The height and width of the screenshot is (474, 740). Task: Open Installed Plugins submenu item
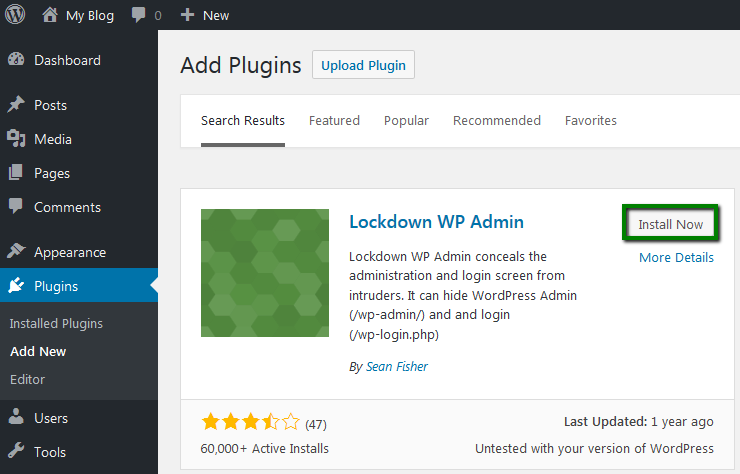(x=56, y=324)
